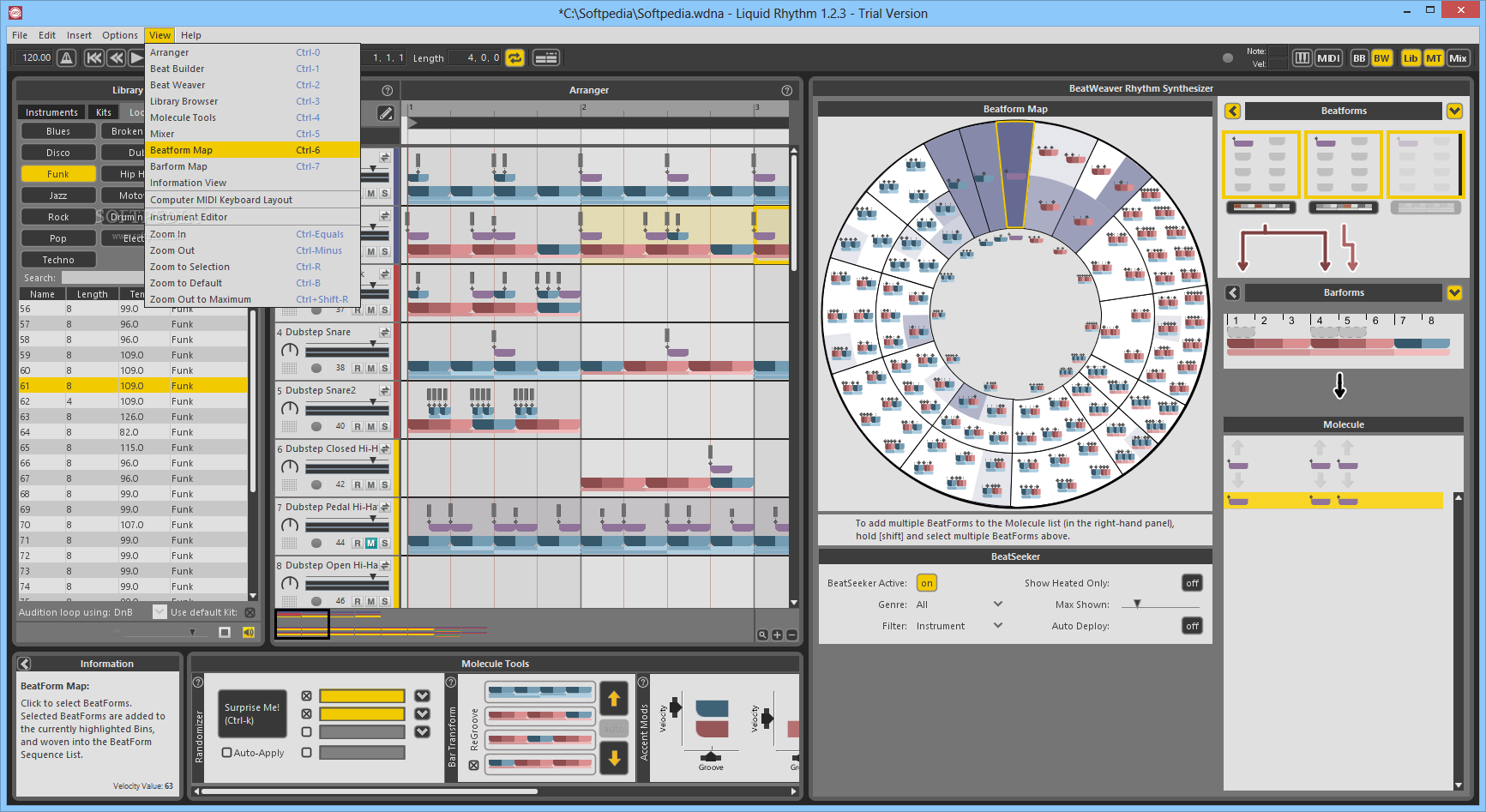Expand Dubstep Snare track options icon

tap(385, 332)
